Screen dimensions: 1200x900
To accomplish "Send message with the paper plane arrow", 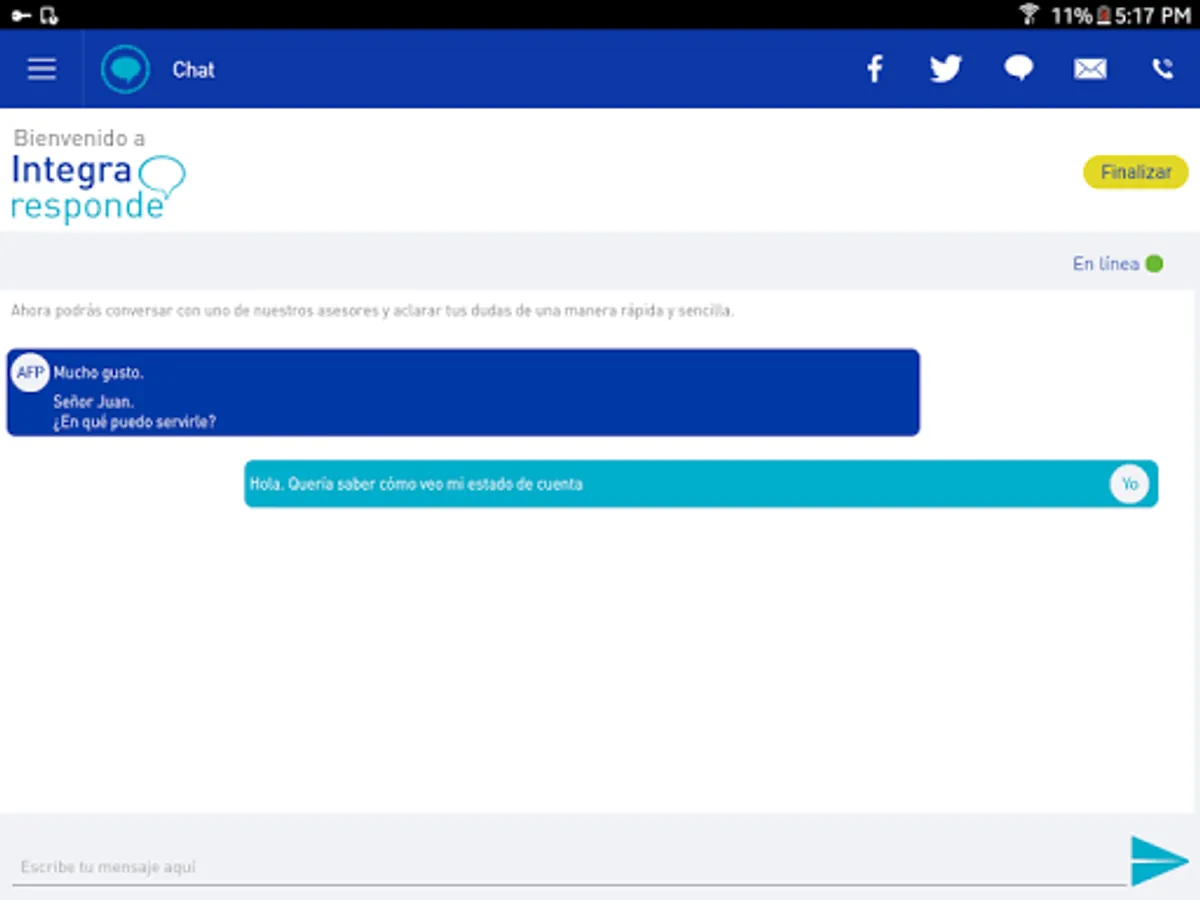I will 1160,861.
